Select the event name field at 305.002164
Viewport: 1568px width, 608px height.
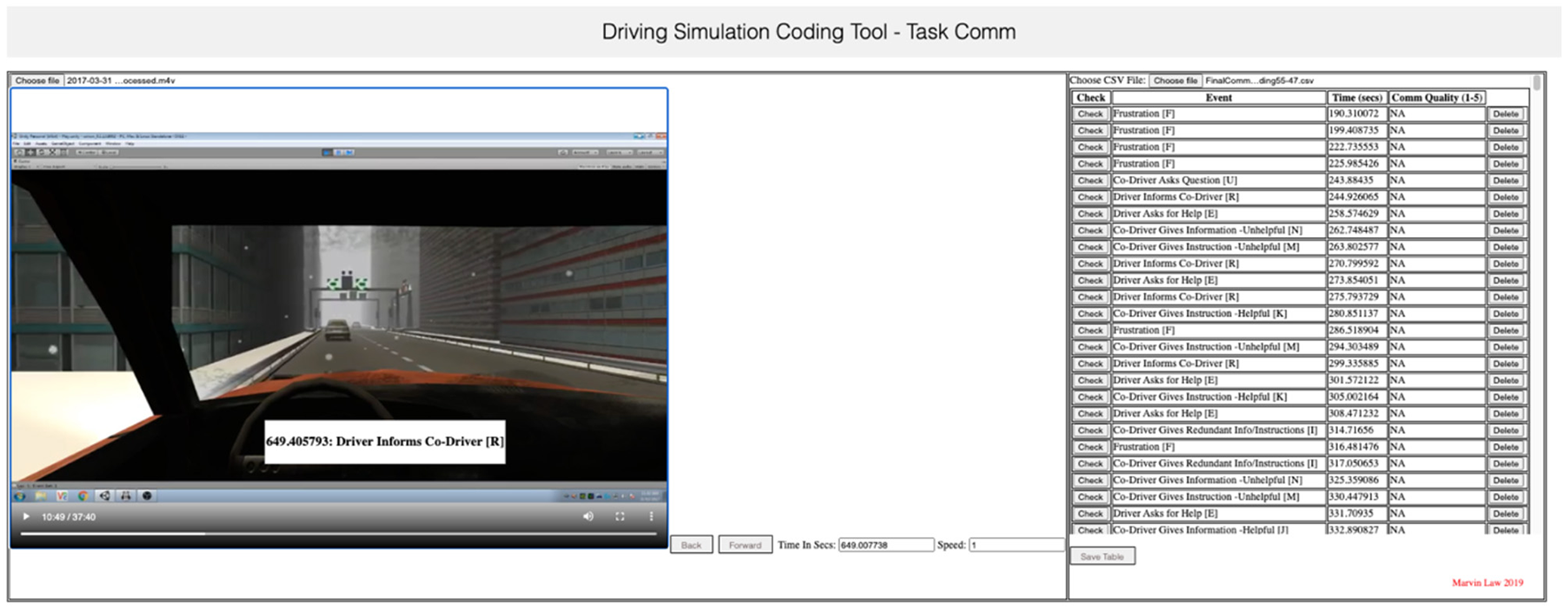1218,397
